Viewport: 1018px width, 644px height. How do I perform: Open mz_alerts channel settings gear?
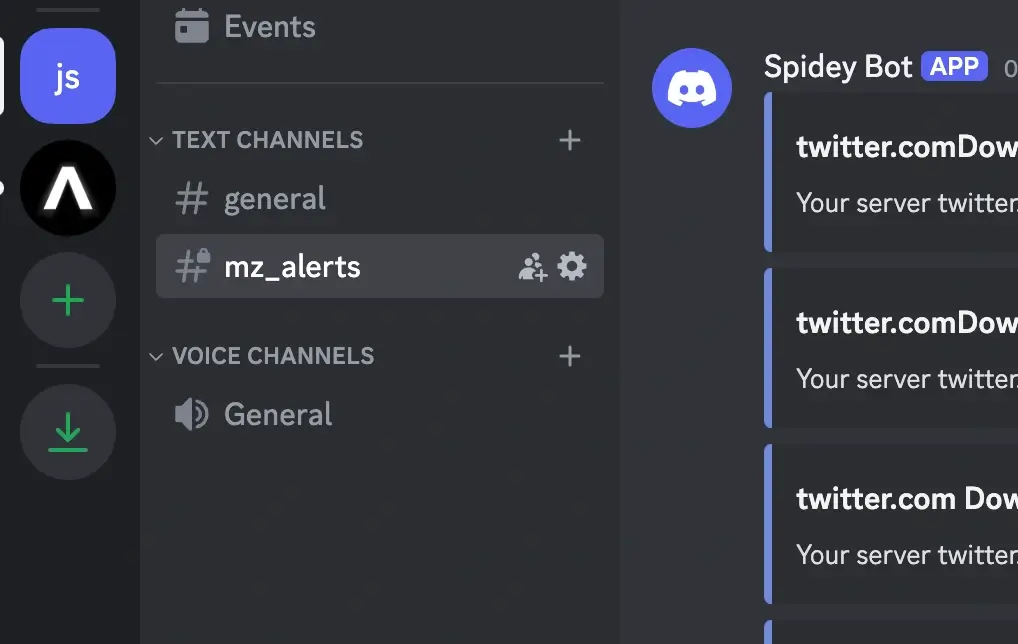[570, 266]
